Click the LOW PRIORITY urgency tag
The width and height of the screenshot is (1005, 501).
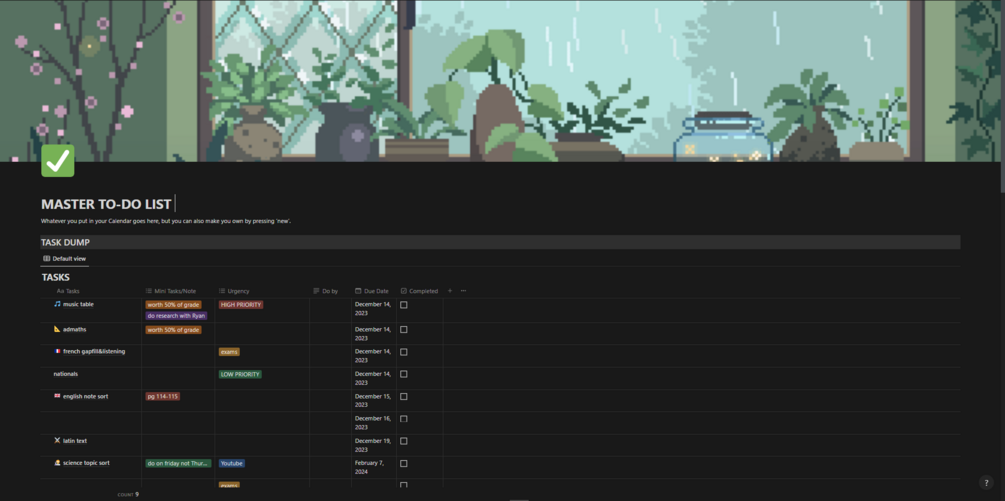coord(240,374)
